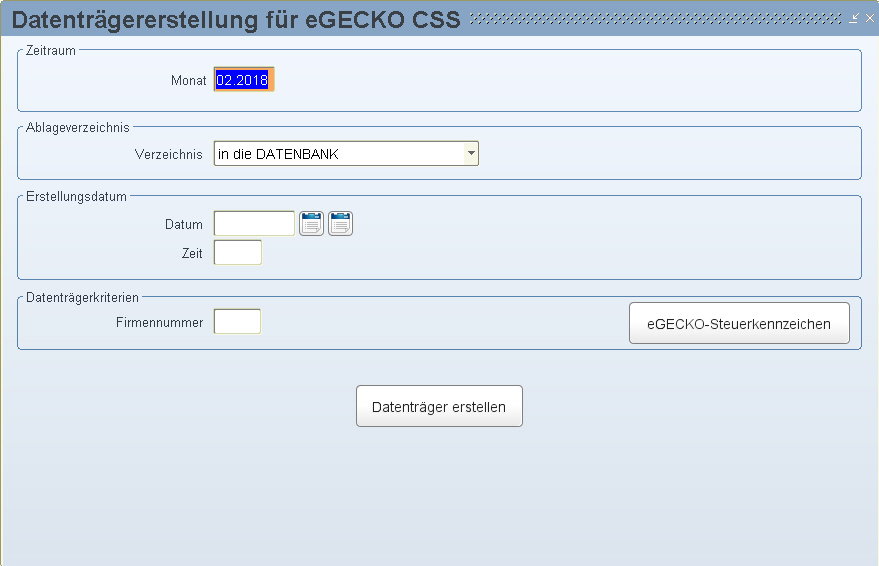Click the Zeitraum group heading
The height and width of the screenshot is (566, 879).
pos(50,50)
